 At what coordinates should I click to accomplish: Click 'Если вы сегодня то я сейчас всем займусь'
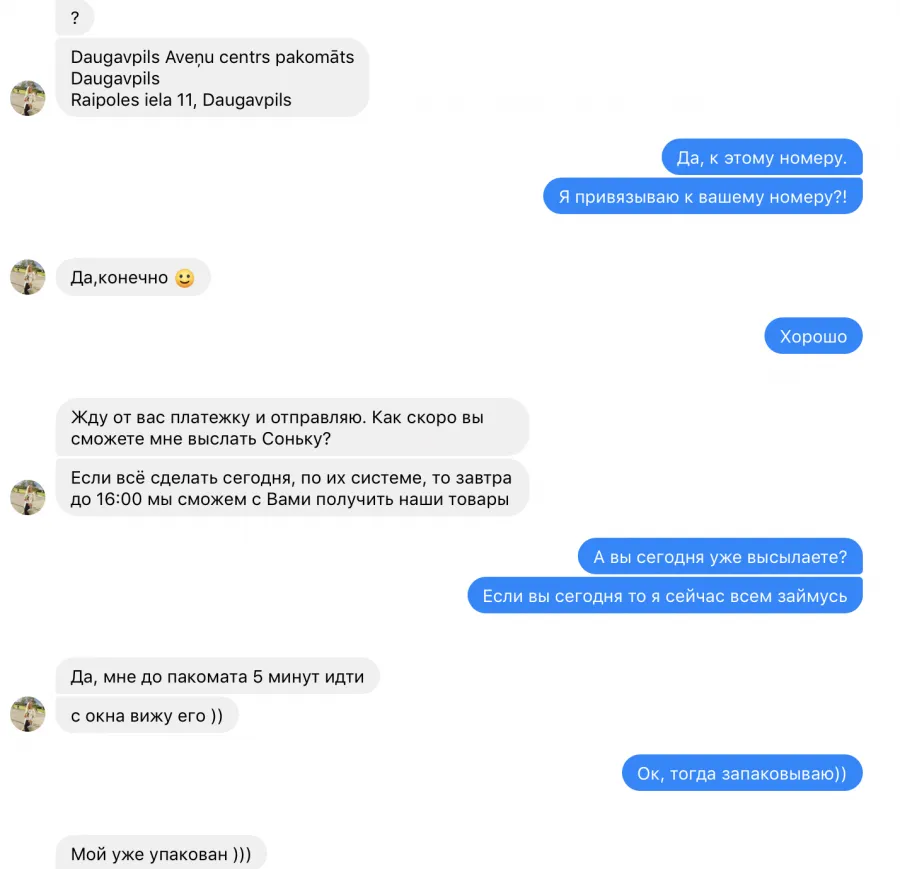(x=665, y=596)
